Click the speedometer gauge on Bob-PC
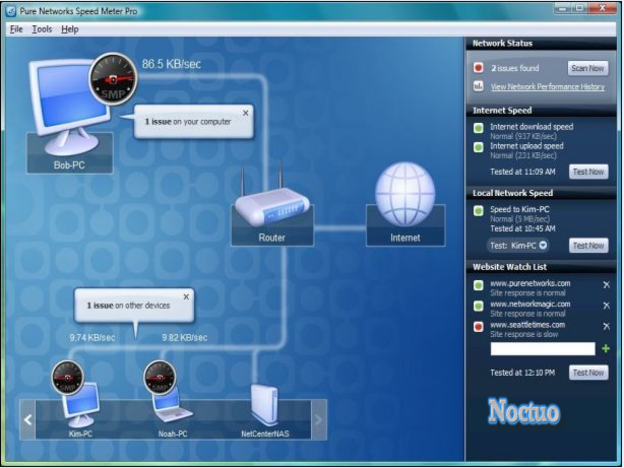Viewport: 624px width, 468px height. point(113,79)
